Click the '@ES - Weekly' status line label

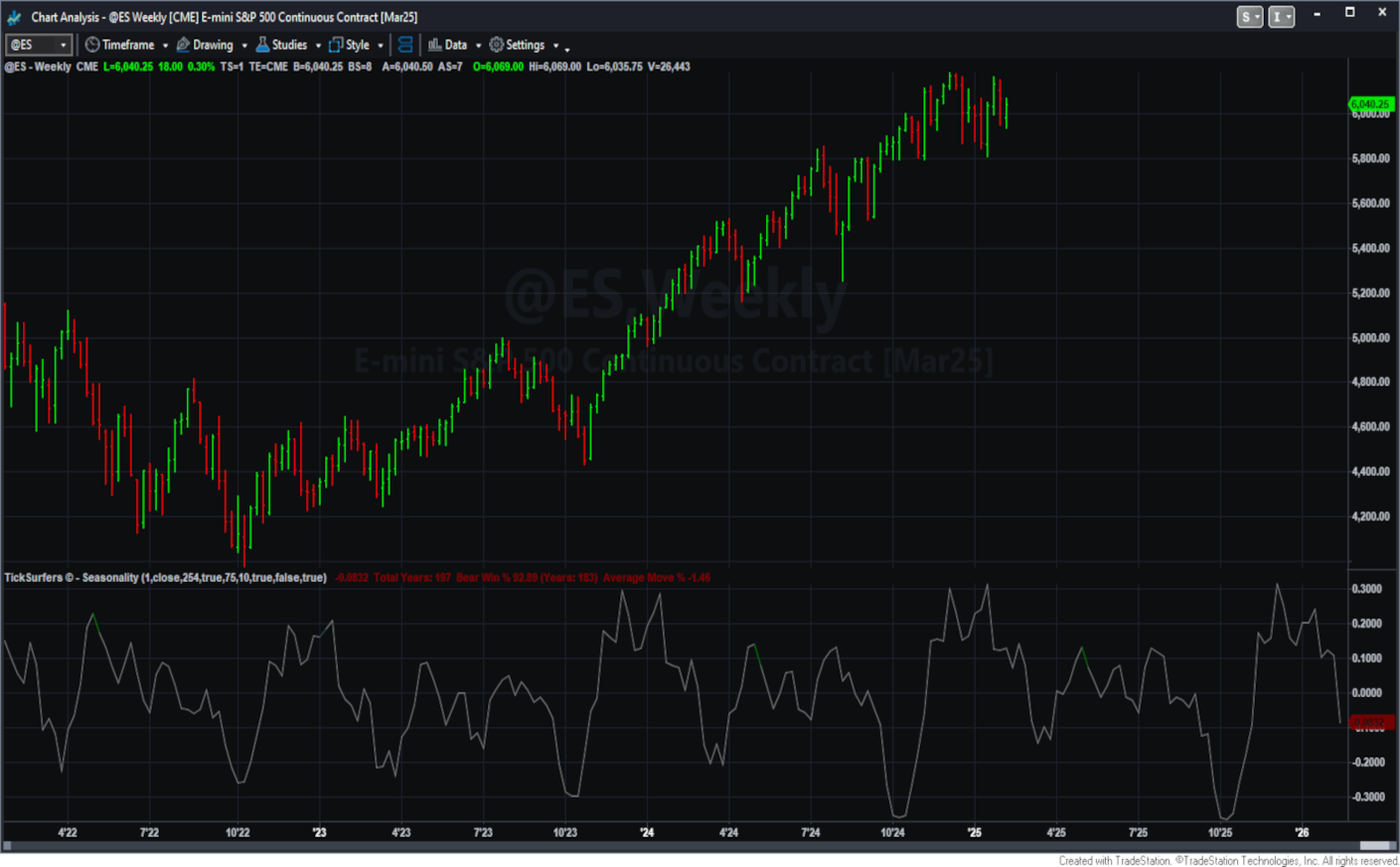click(x=38, y=67)
